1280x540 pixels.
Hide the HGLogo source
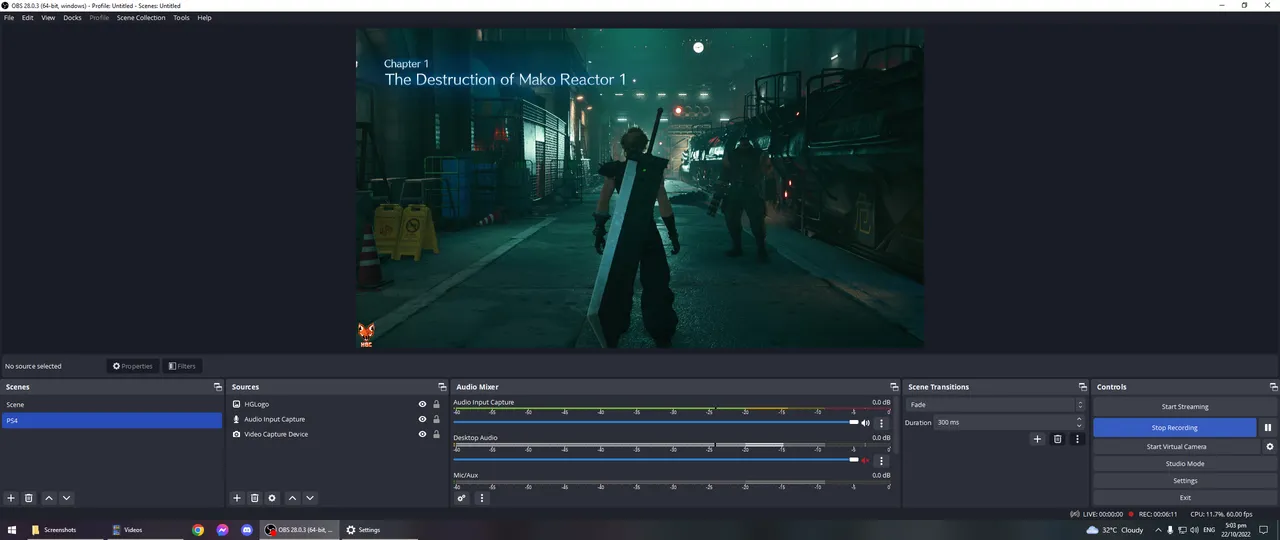click(422, 404)
